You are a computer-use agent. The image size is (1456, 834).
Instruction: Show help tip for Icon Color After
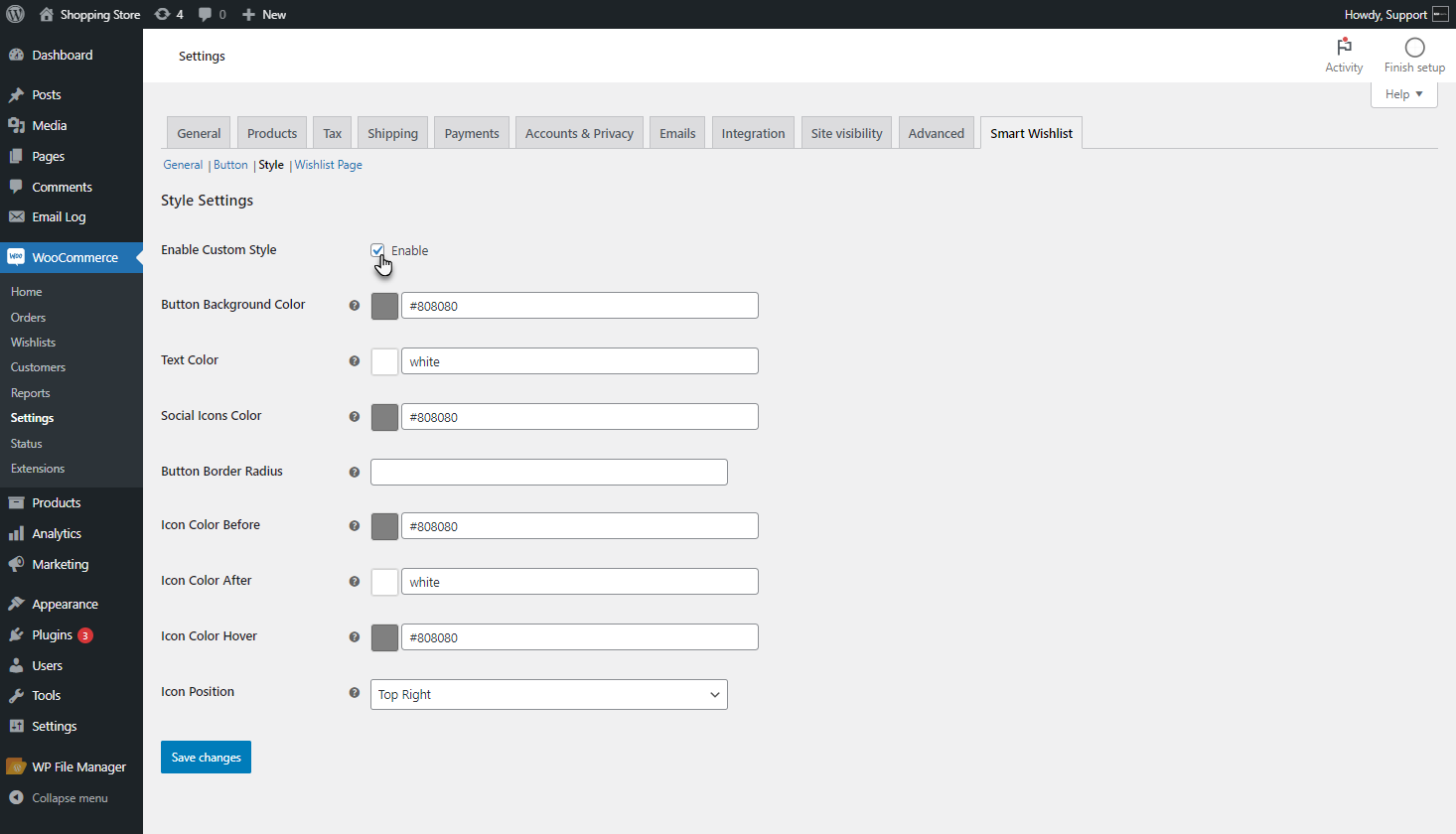coord(354,582)
